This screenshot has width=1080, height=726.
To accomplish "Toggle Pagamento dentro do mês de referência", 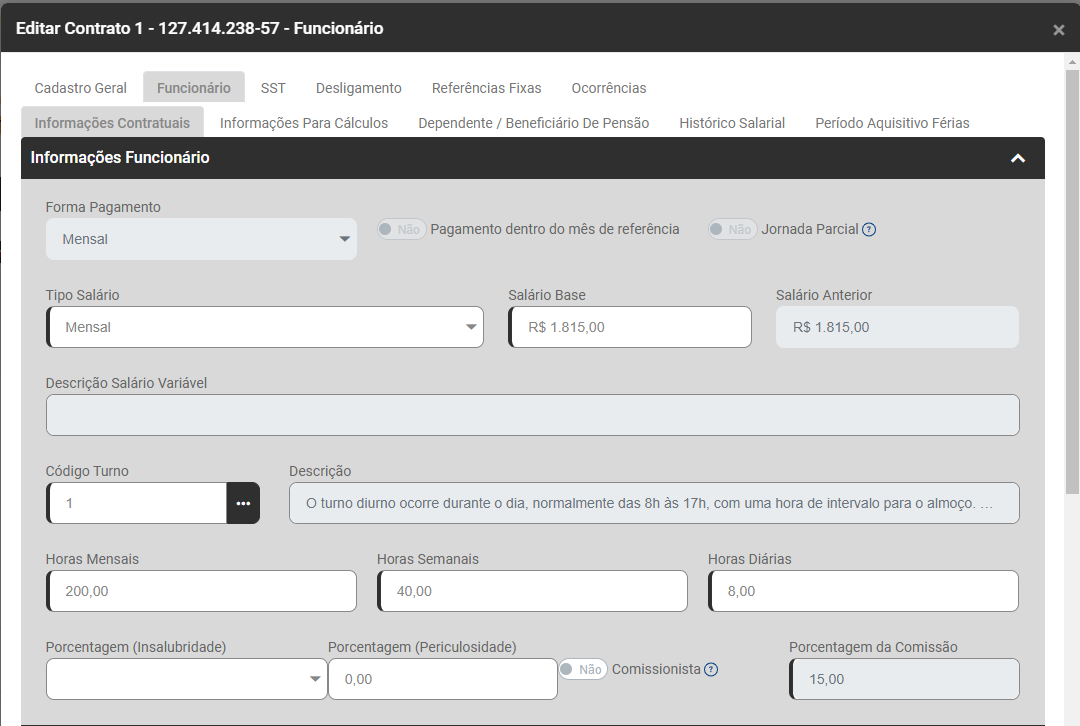I will 401,229.
